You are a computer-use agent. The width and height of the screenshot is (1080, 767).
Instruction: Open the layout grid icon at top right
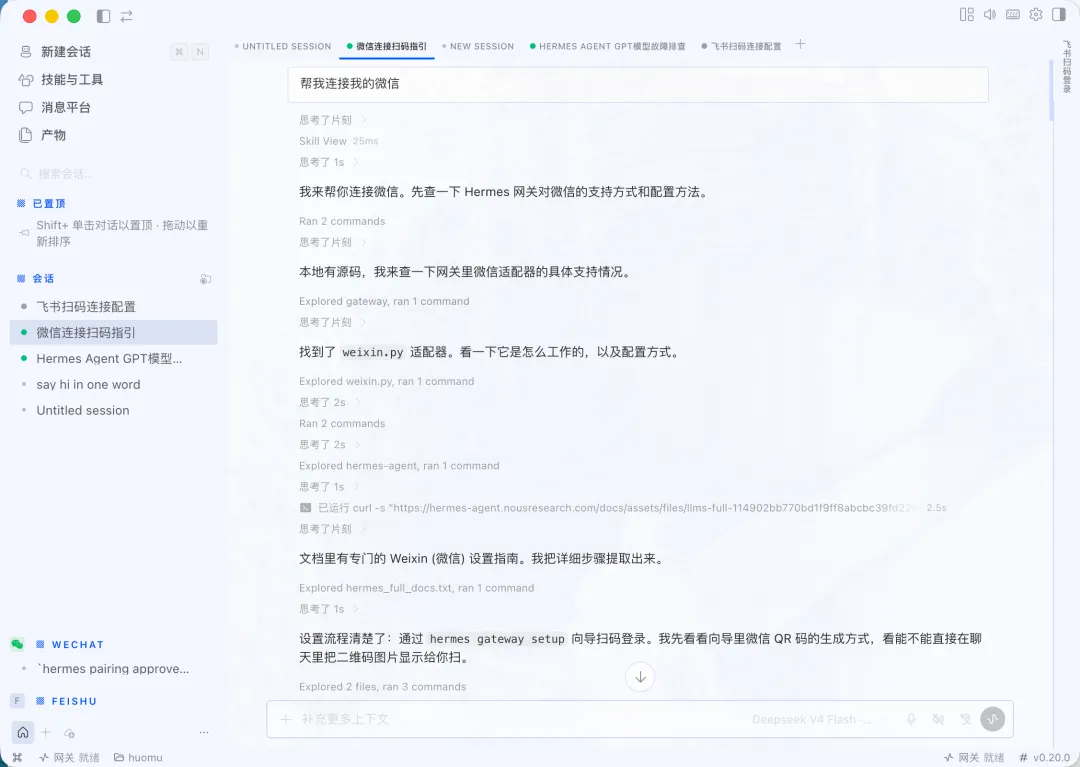click(966, 14)
